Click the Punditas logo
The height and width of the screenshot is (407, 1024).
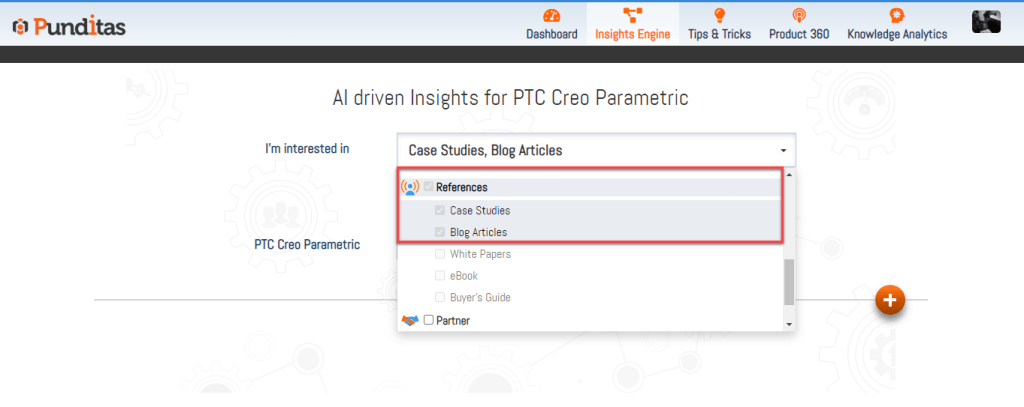69,26
